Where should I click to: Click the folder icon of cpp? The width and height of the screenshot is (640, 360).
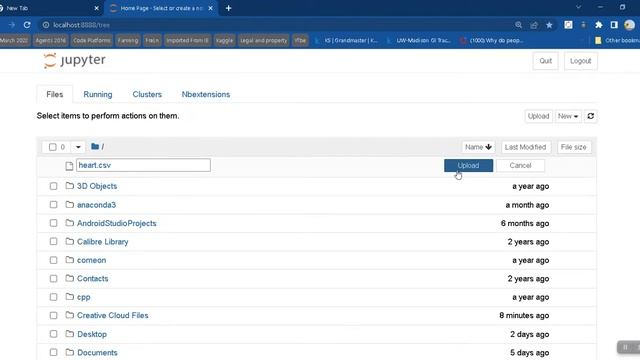70,297
